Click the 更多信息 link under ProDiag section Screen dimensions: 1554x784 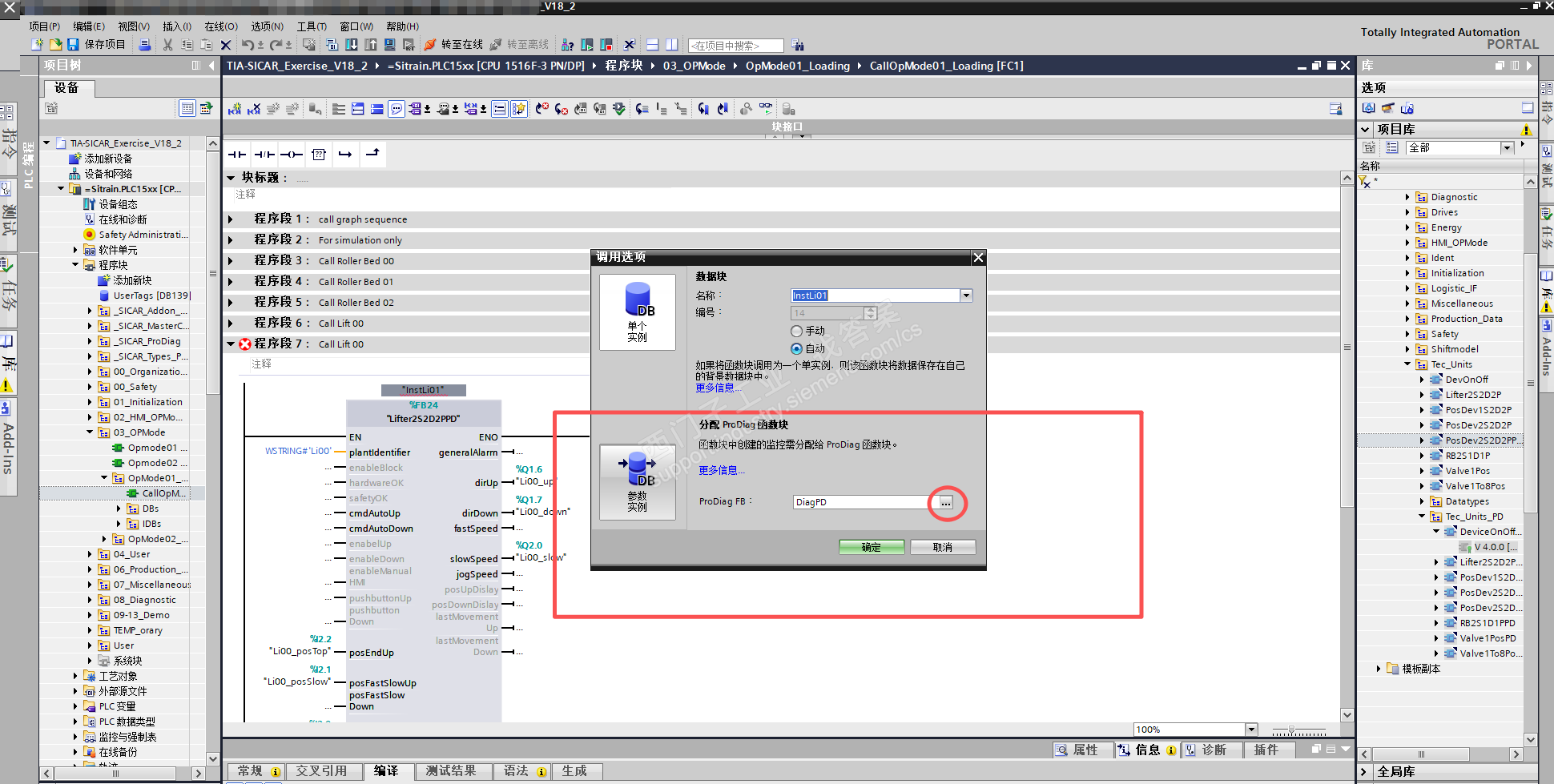pos(721,470)
